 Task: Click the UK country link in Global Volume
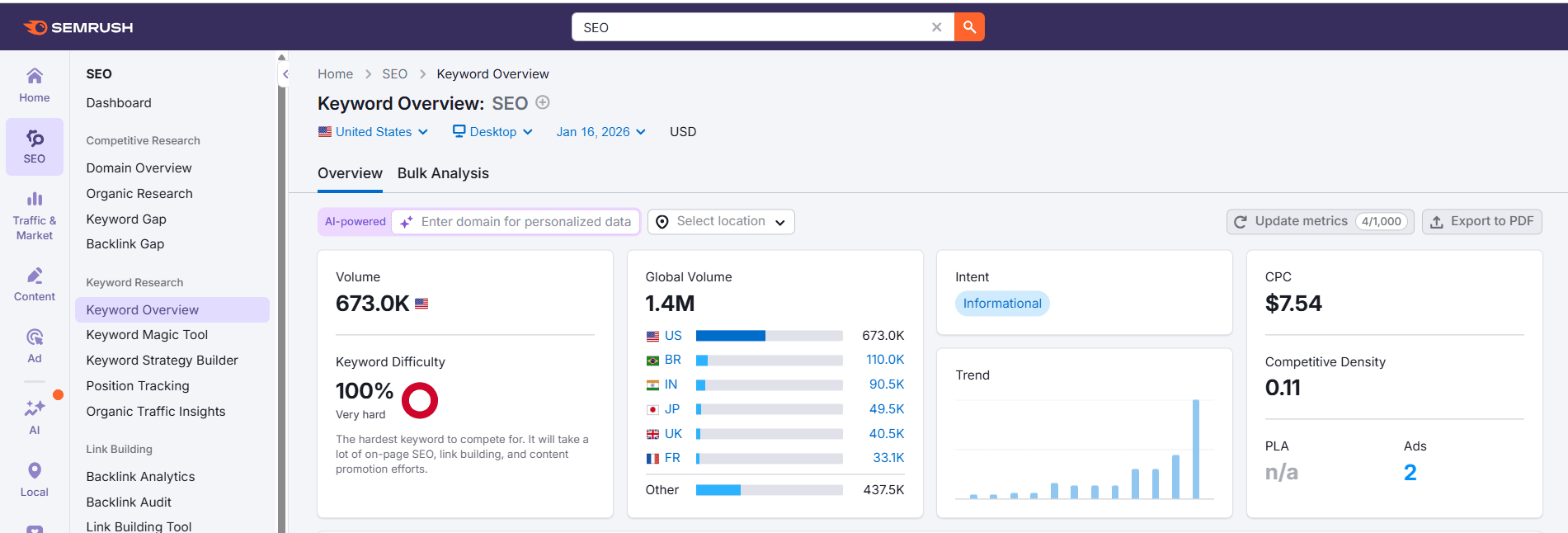coord(673,434)
